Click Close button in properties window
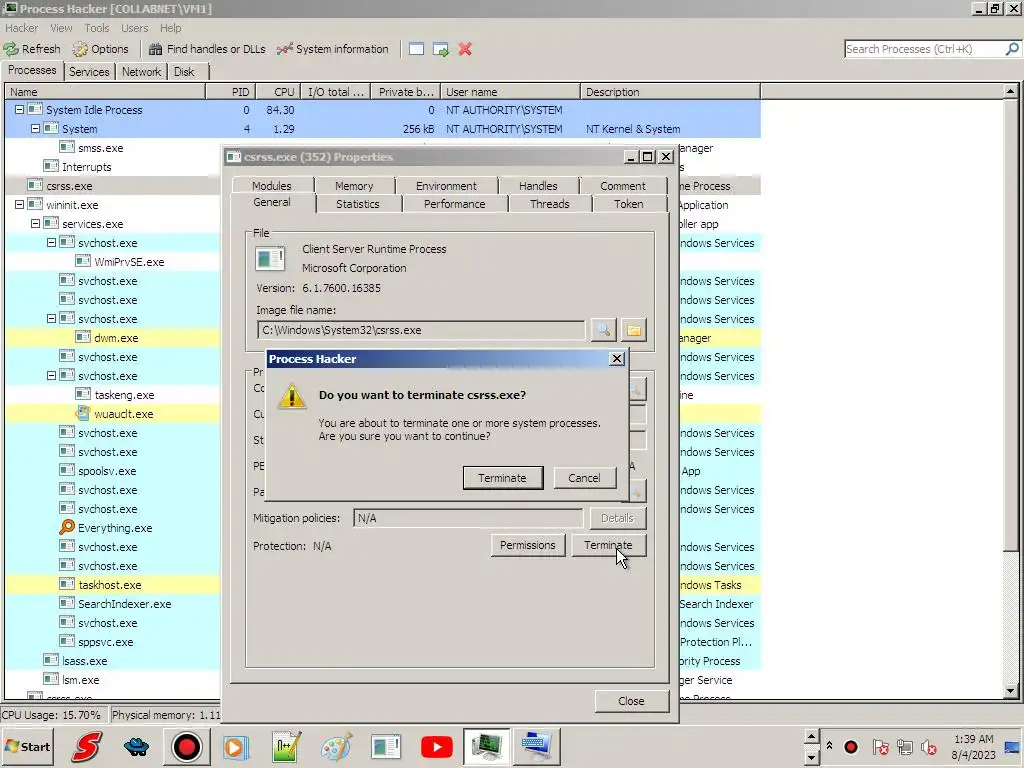The width and height of the screenshot is (1024, 768). [632, 701]
